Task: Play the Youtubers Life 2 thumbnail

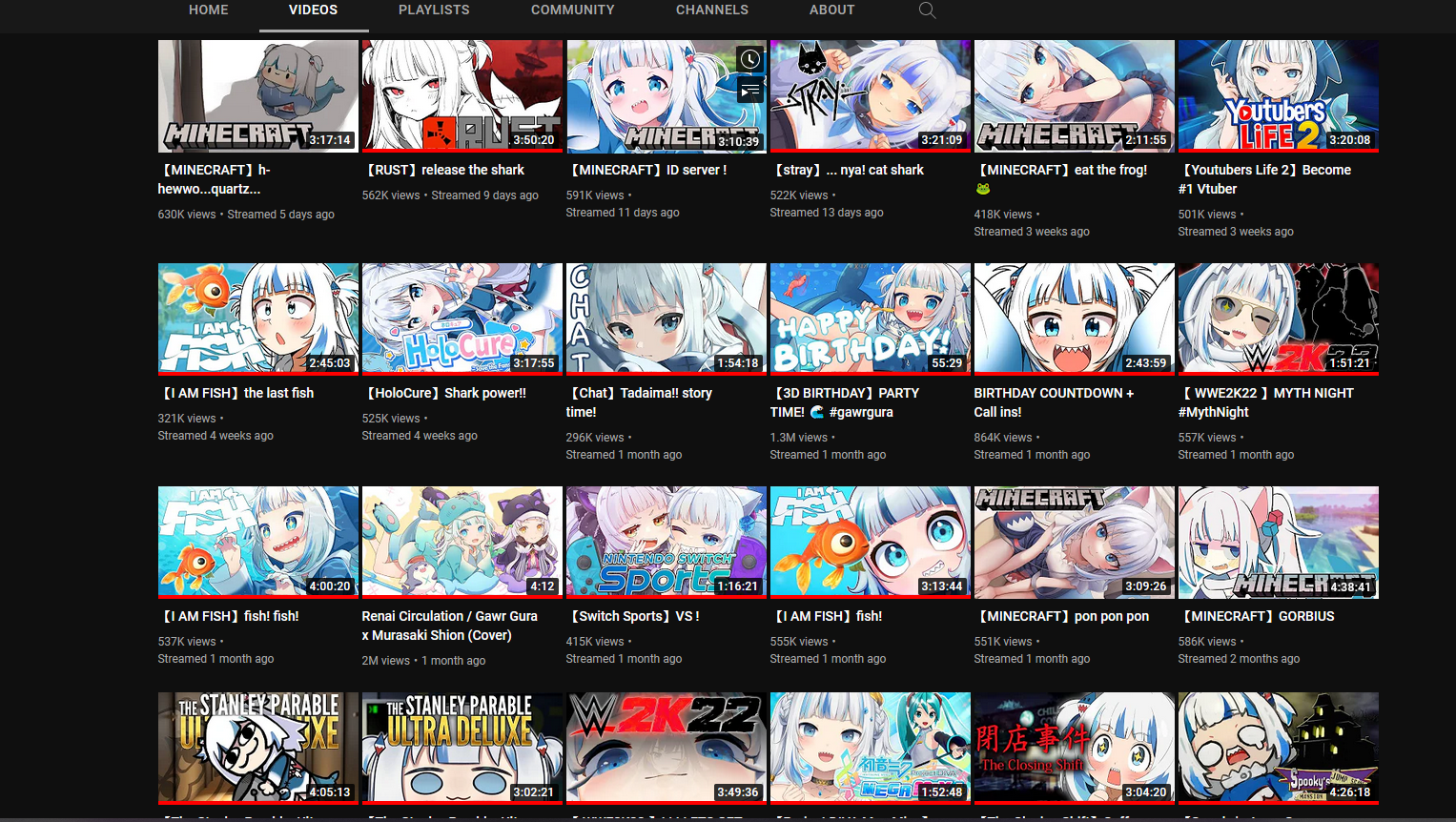Action: click(1279, 95)
